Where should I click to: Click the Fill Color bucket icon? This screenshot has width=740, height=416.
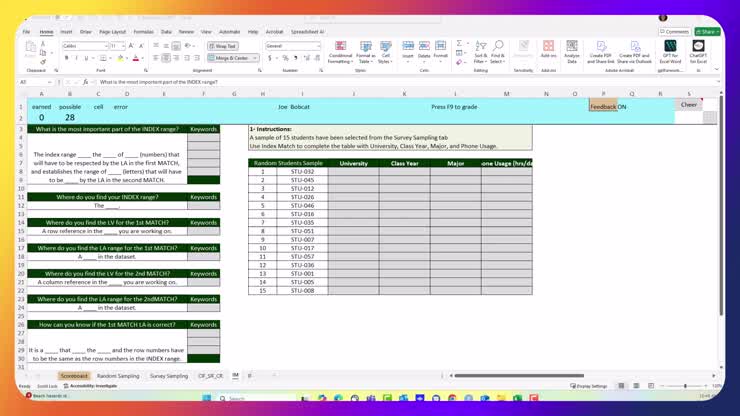pos(120,58)
